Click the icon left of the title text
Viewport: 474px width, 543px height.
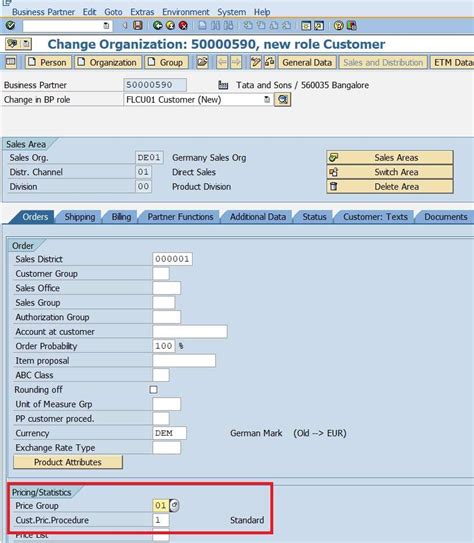[x=12, y=44]
